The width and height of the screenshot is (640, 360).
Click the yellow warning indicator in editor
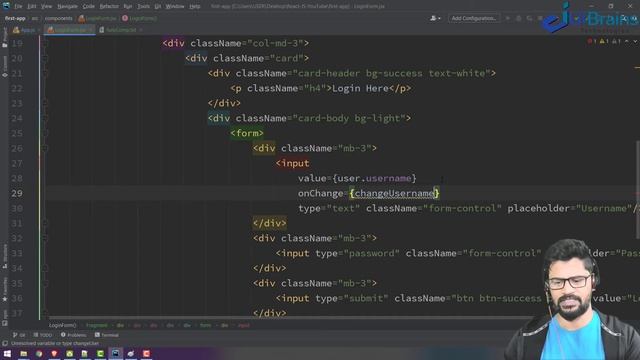click(604, 41)
